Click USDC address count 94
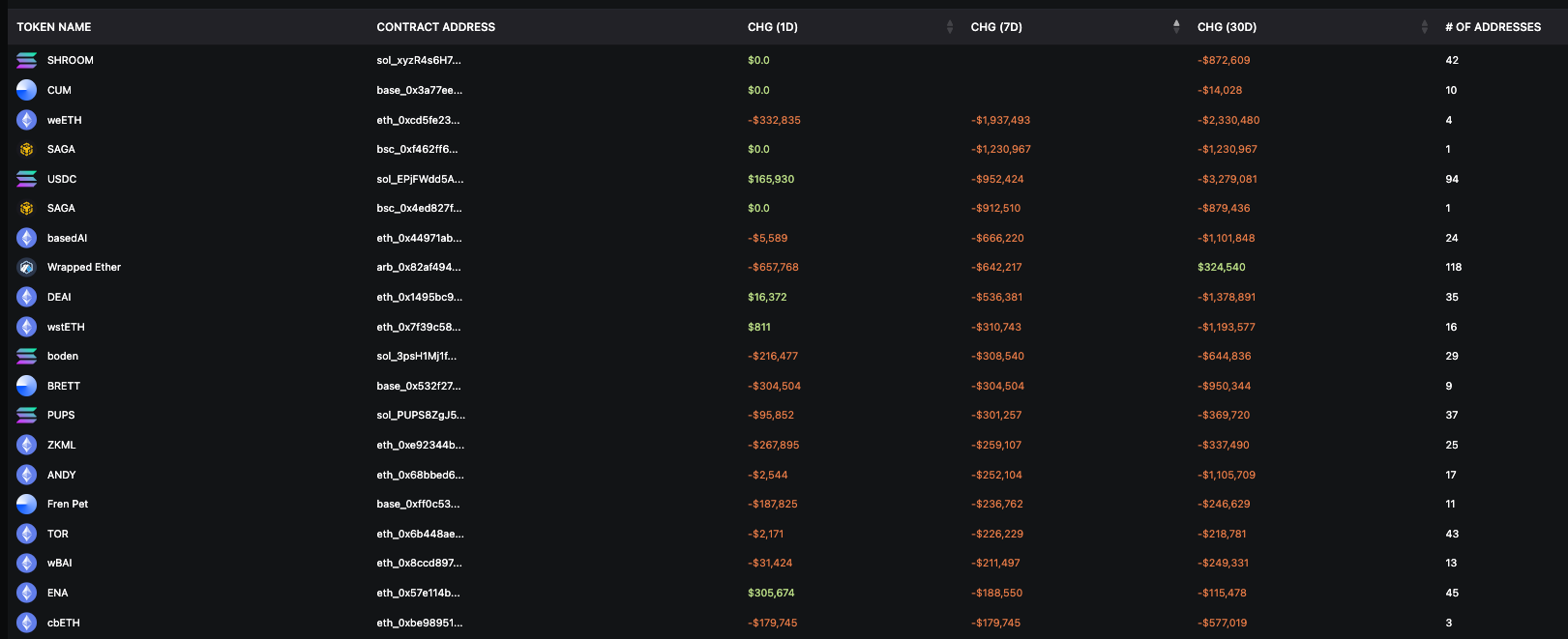 (1452, 179)
